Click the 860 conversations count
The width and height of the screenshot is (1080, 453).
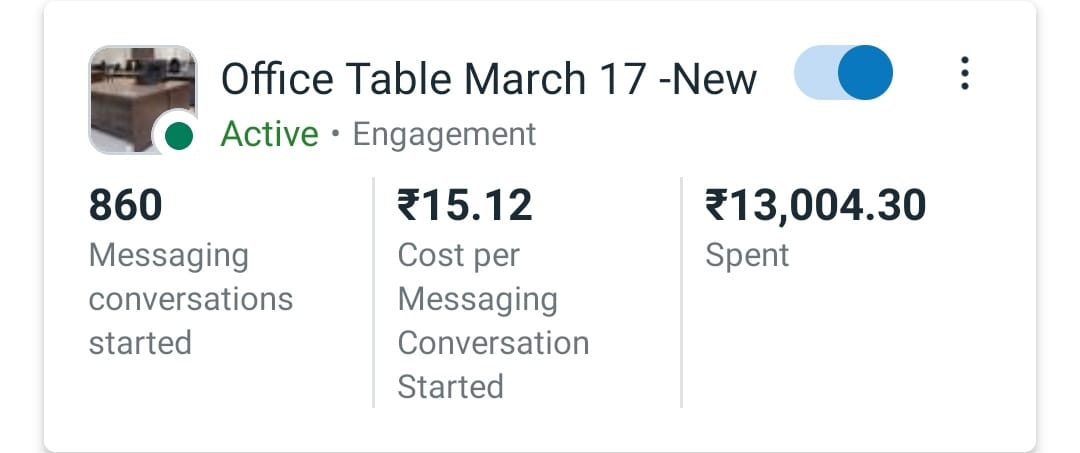click(x=125, y=206)
